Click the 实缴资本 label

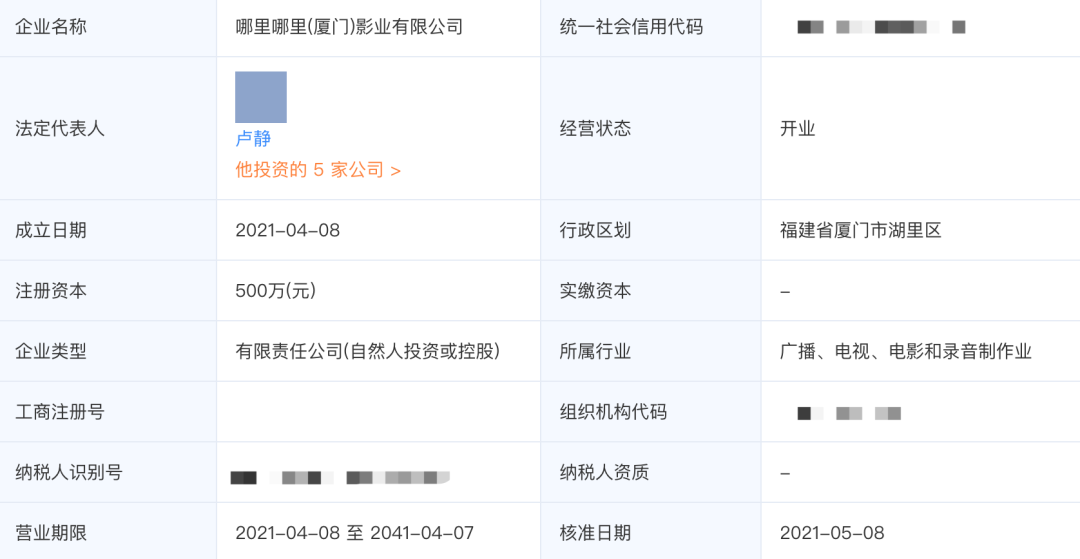click(595, 291)
